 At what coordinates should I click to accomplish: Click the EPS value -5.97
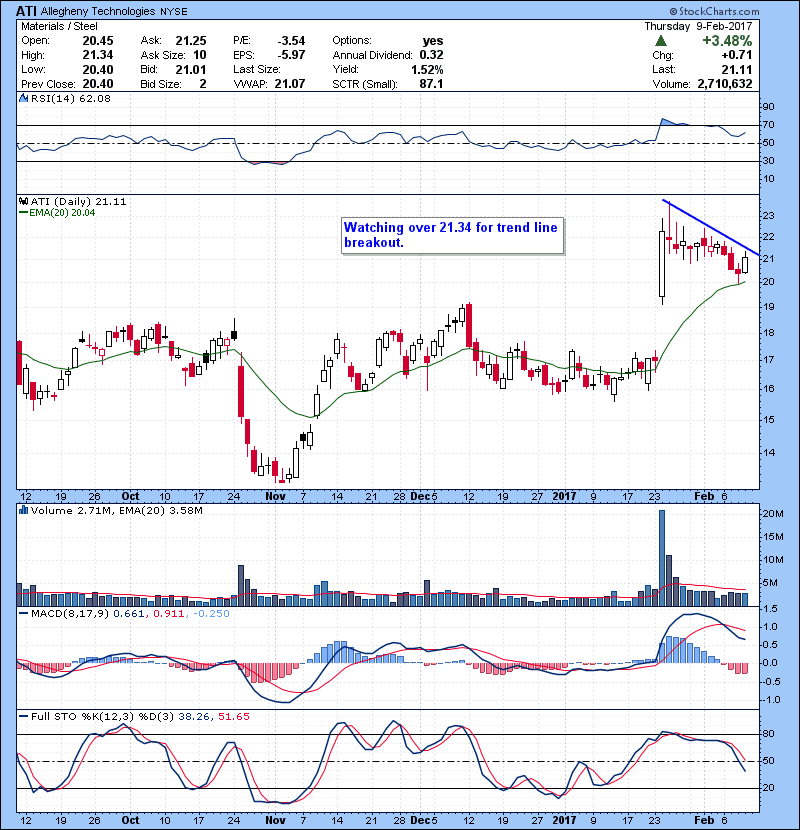coord(291,55)
